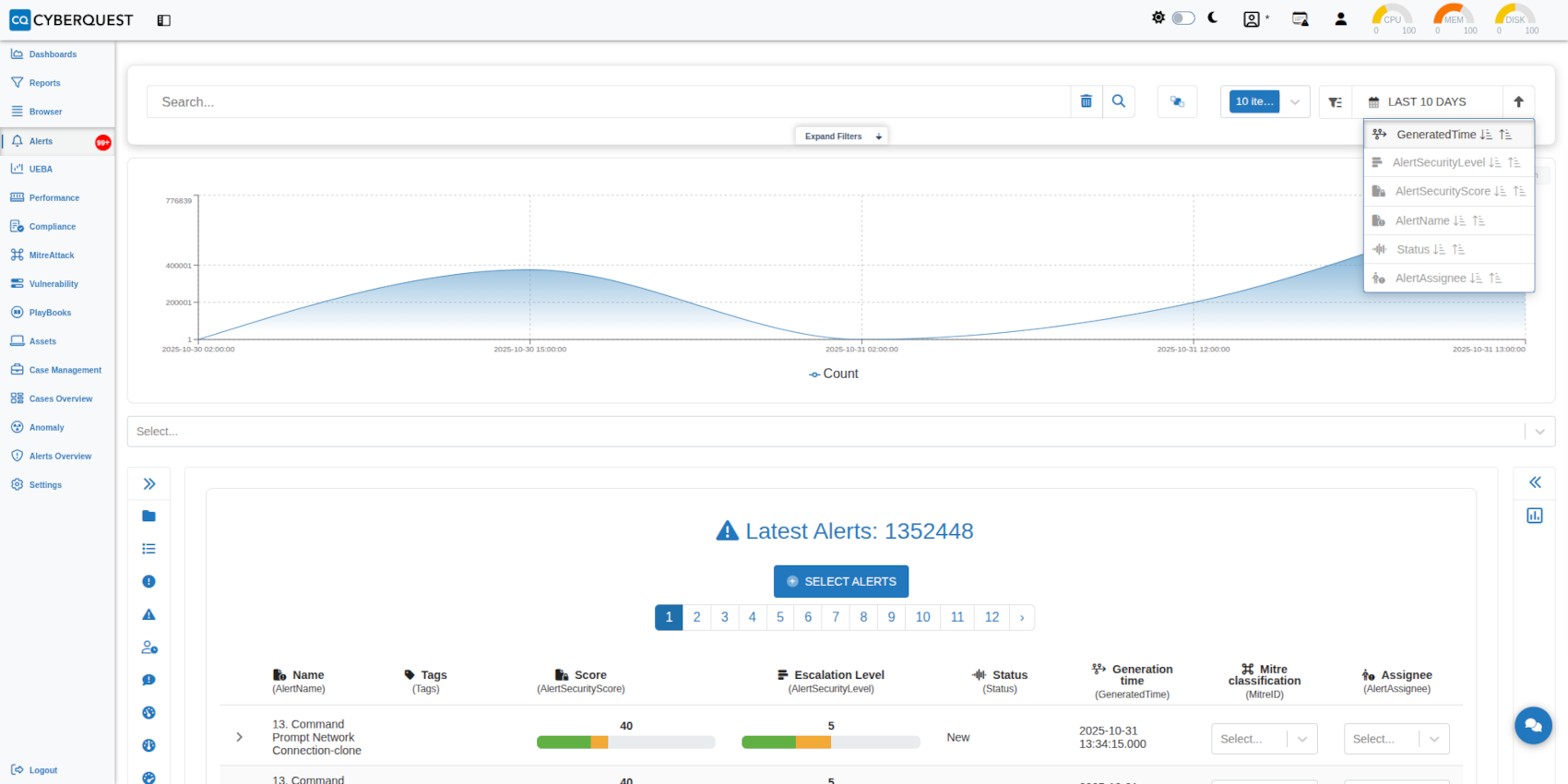The width and height of the screenshot is (1568, 784).
Task: Toggle the light/dark theme switch
Action: pyautogui.click(x=1183, y=18)
